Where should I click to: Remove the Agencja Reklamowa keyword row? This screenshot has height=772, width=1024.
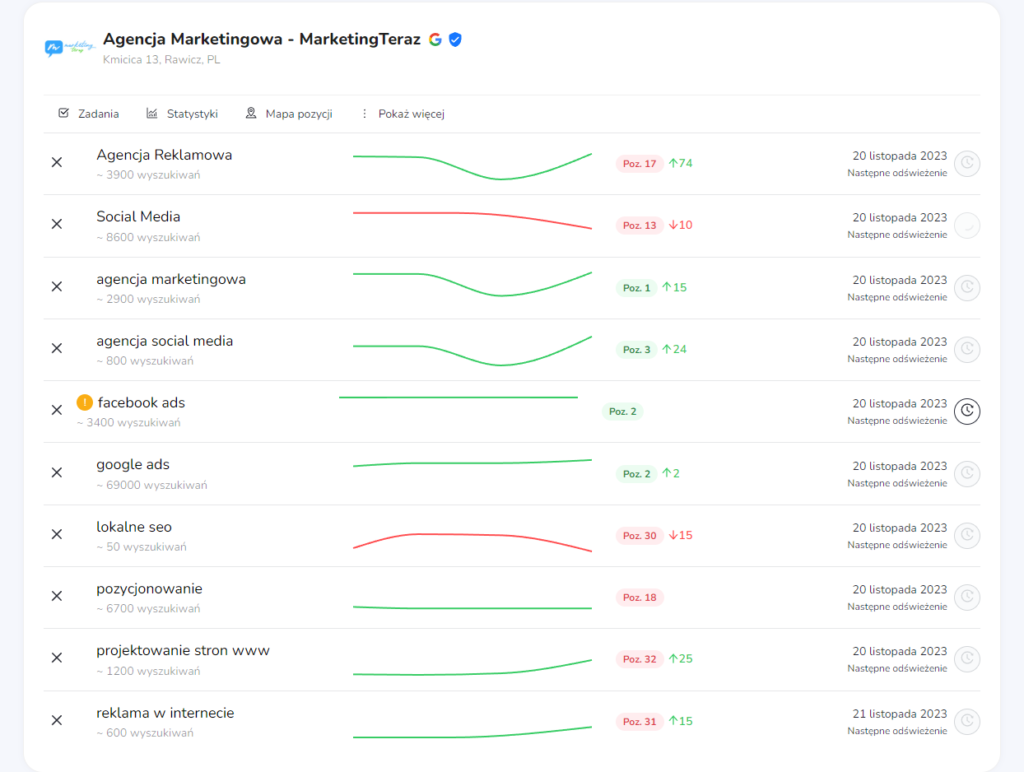point(57,162)
